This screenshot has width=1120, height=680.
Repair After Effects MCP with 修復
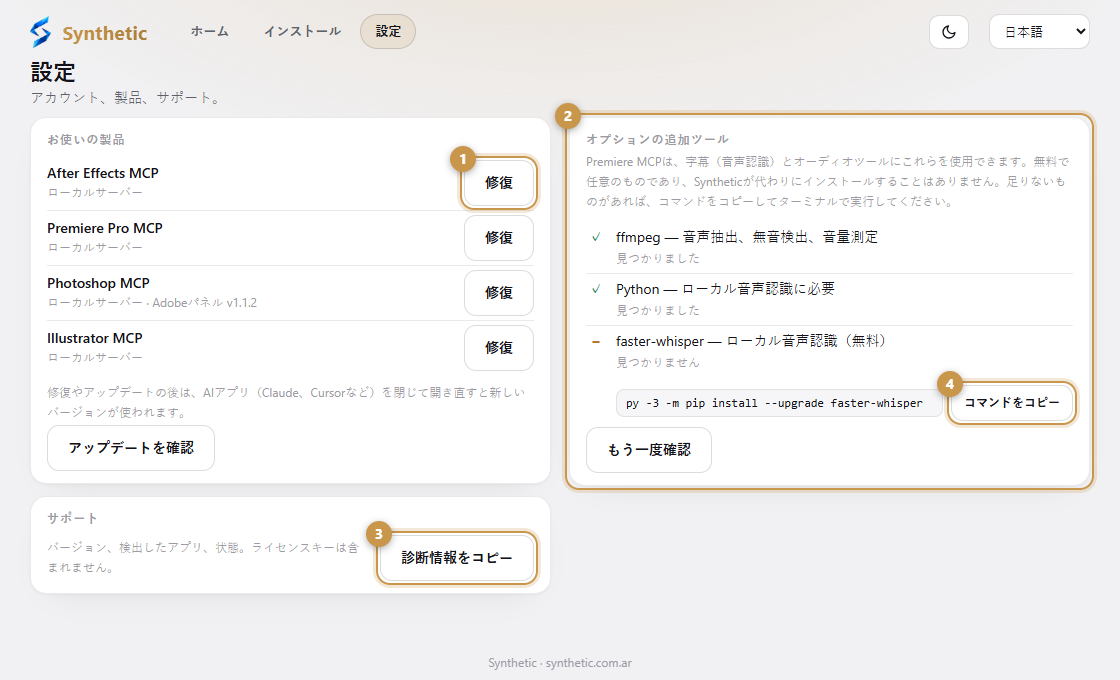pos(499,183)
